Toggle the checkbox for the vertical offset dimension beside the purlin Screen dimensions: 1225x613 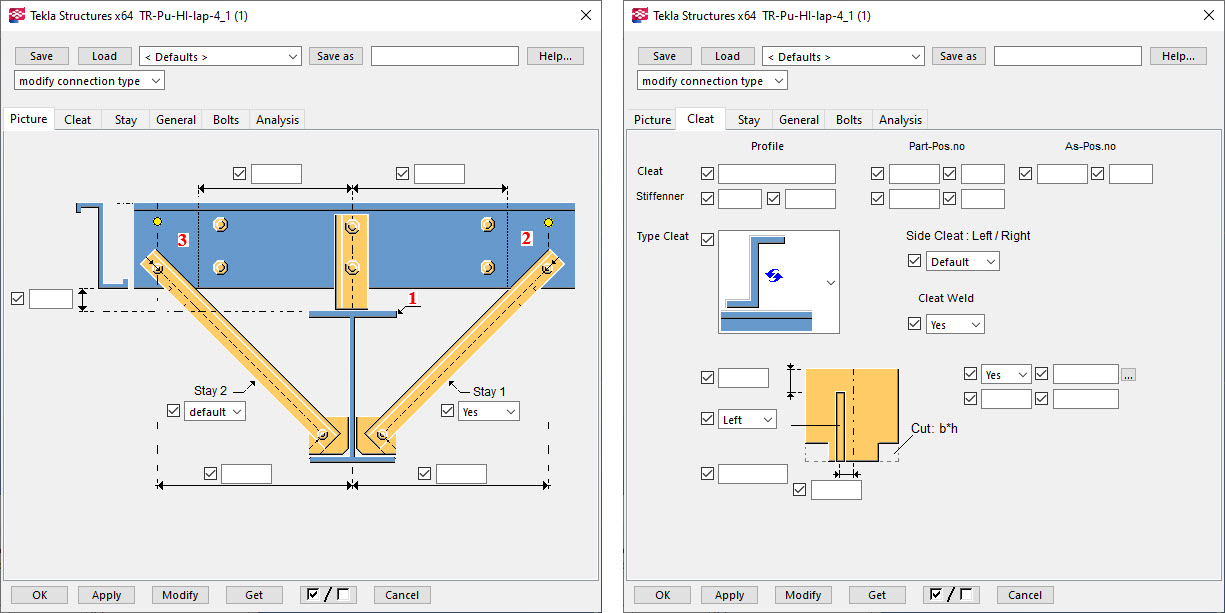(17, 298)
